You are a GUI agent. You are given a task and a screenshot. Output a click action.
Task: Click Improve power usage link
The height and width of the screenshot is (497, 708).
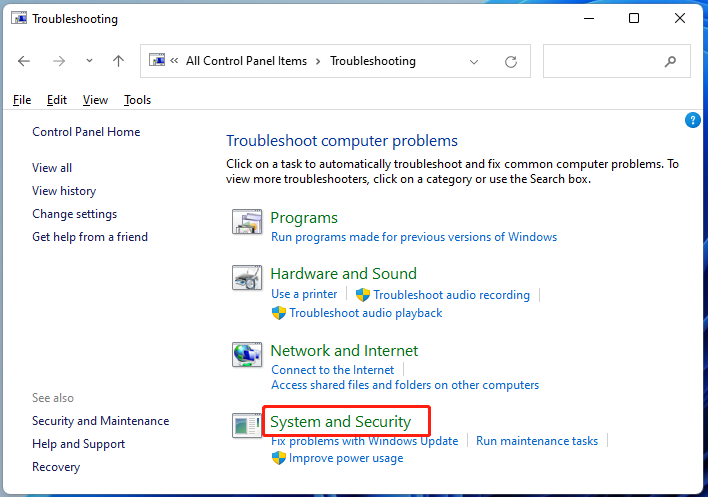(x=346, y=458)
